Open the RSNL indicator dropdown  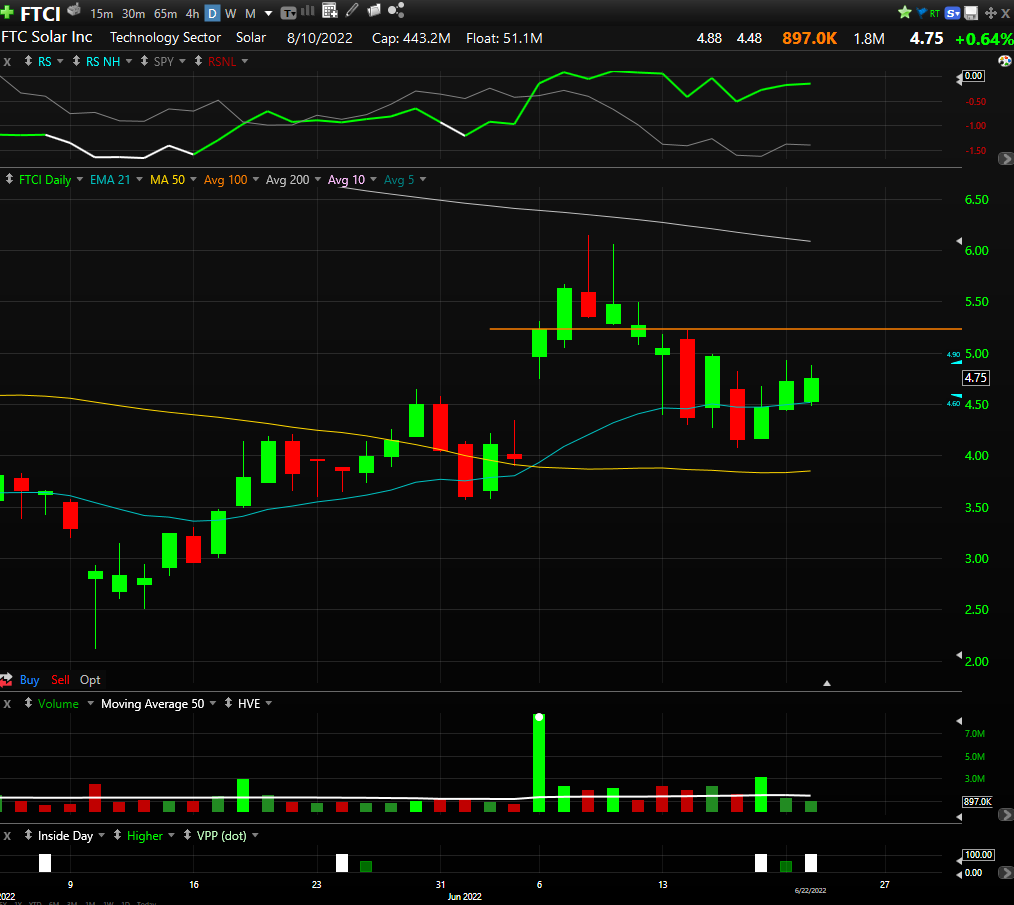click(x=244, y=61)
